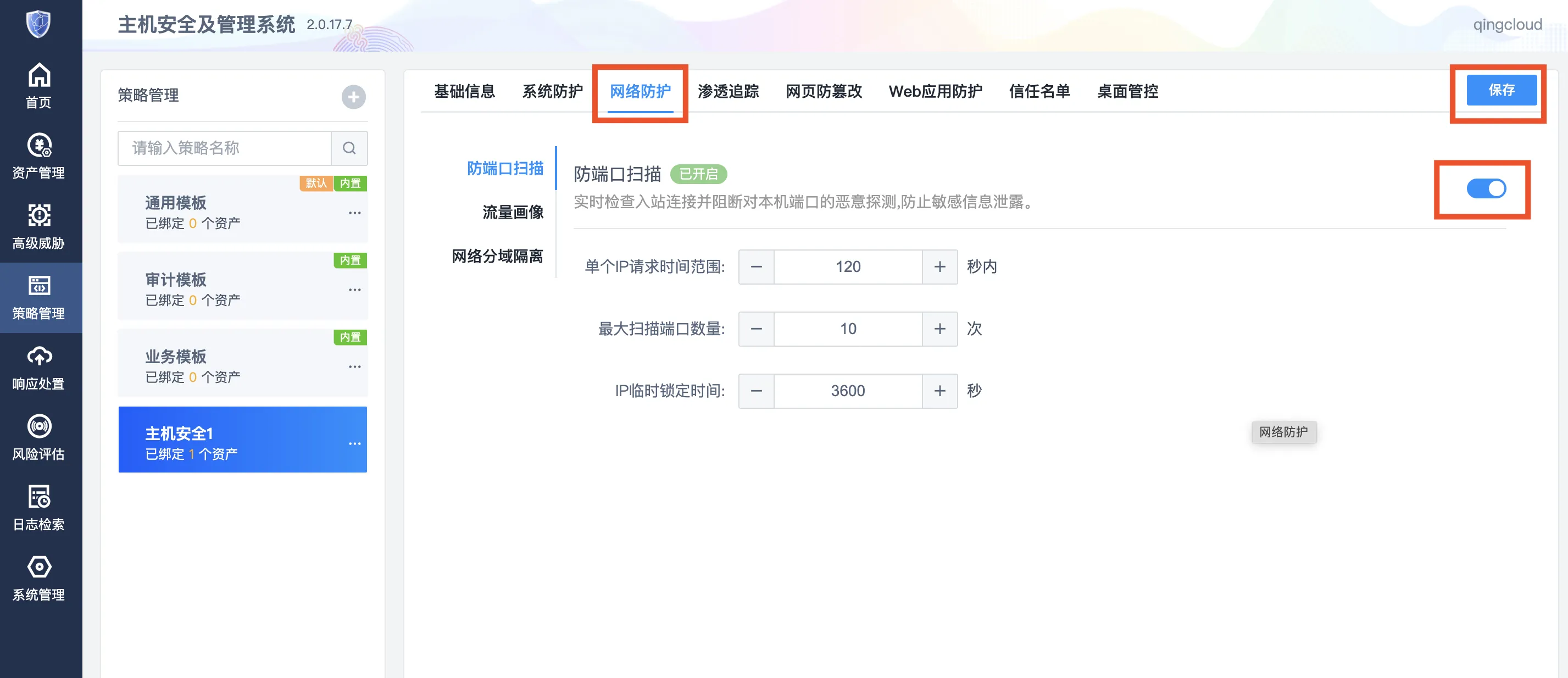Save settings with 保存 button
Viewport: 1568px width, 678px height.
coord(1501,90)
